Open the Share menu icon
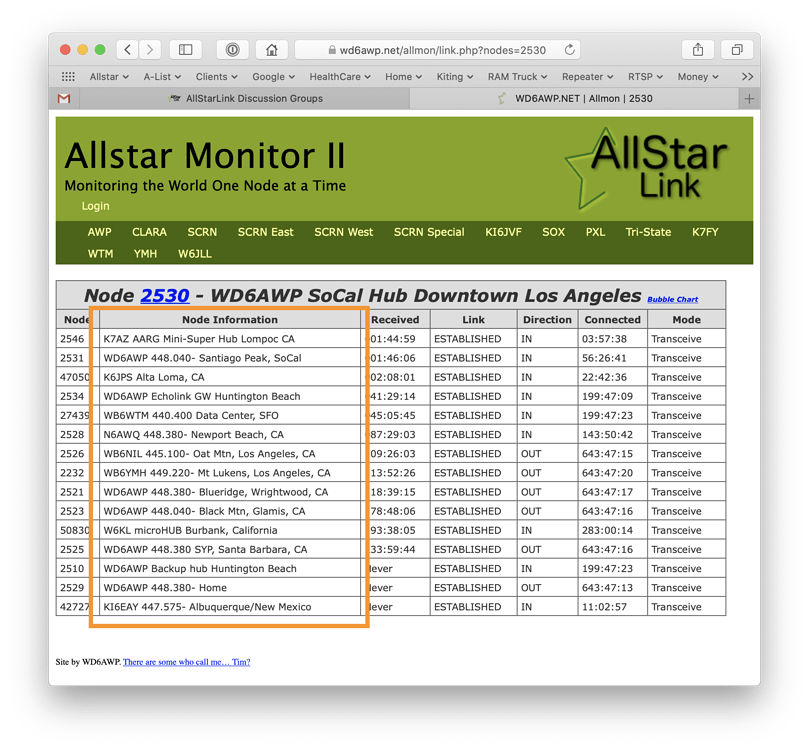 (x=698, y=49)
